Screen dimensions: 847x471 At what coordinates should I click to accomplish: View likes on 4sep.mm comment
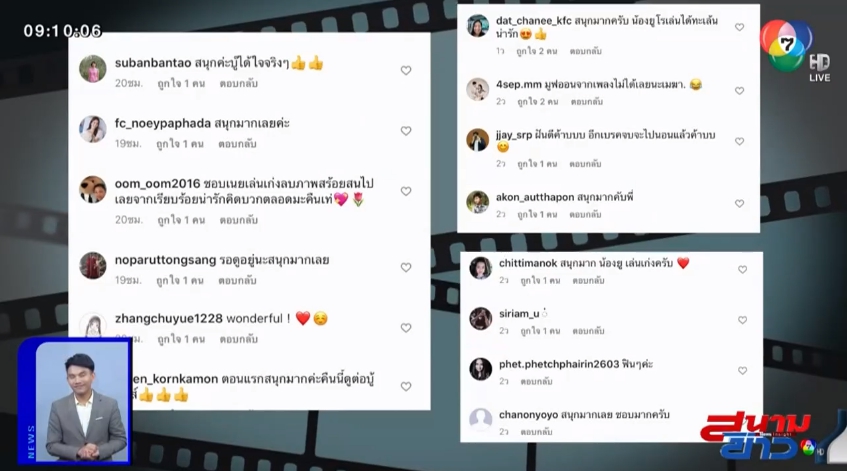537,102
